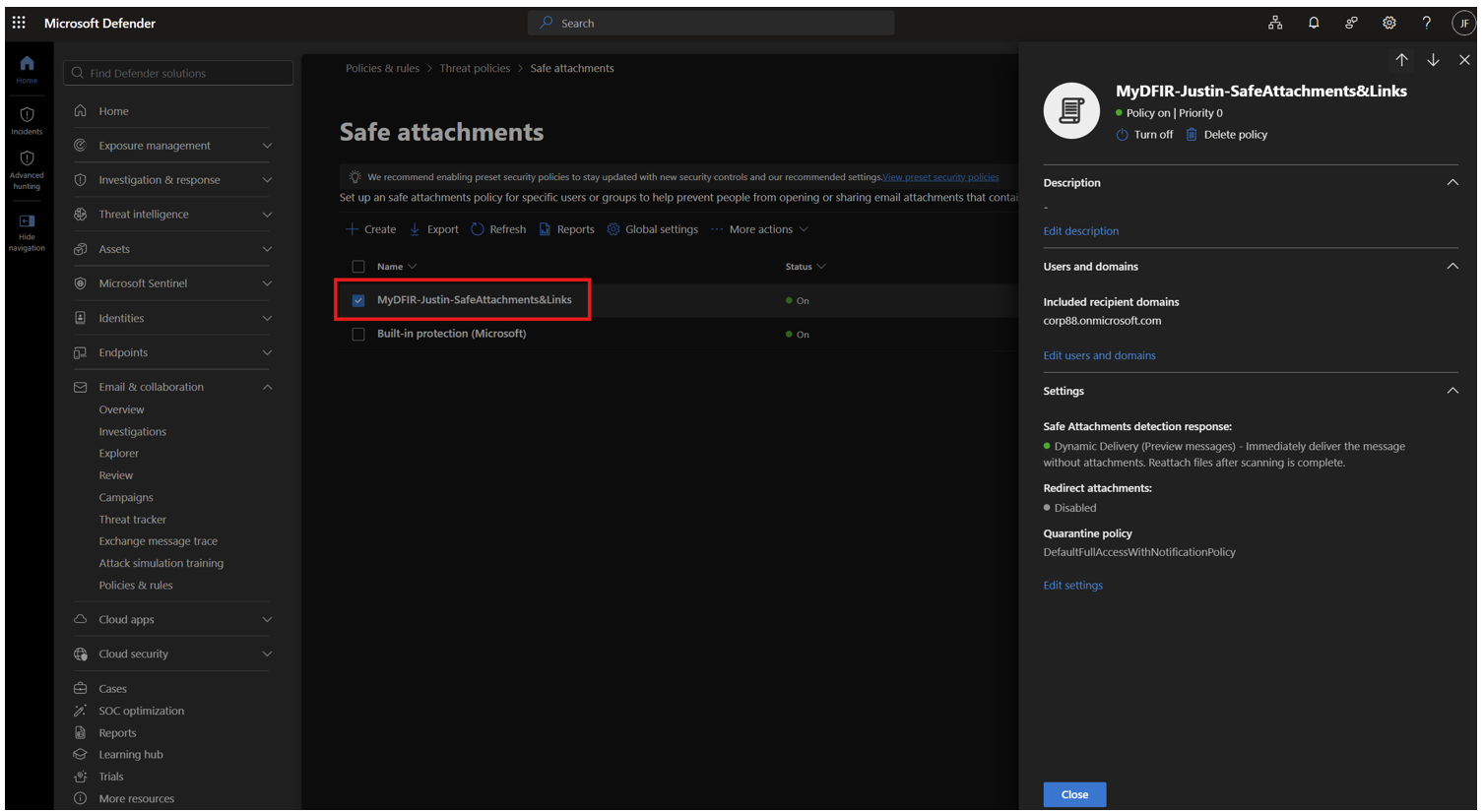Uncheck MyDFIR-Justin-SafeAttachments&Links checkbox
This screenshot has width=1483, height=812.
358,300
